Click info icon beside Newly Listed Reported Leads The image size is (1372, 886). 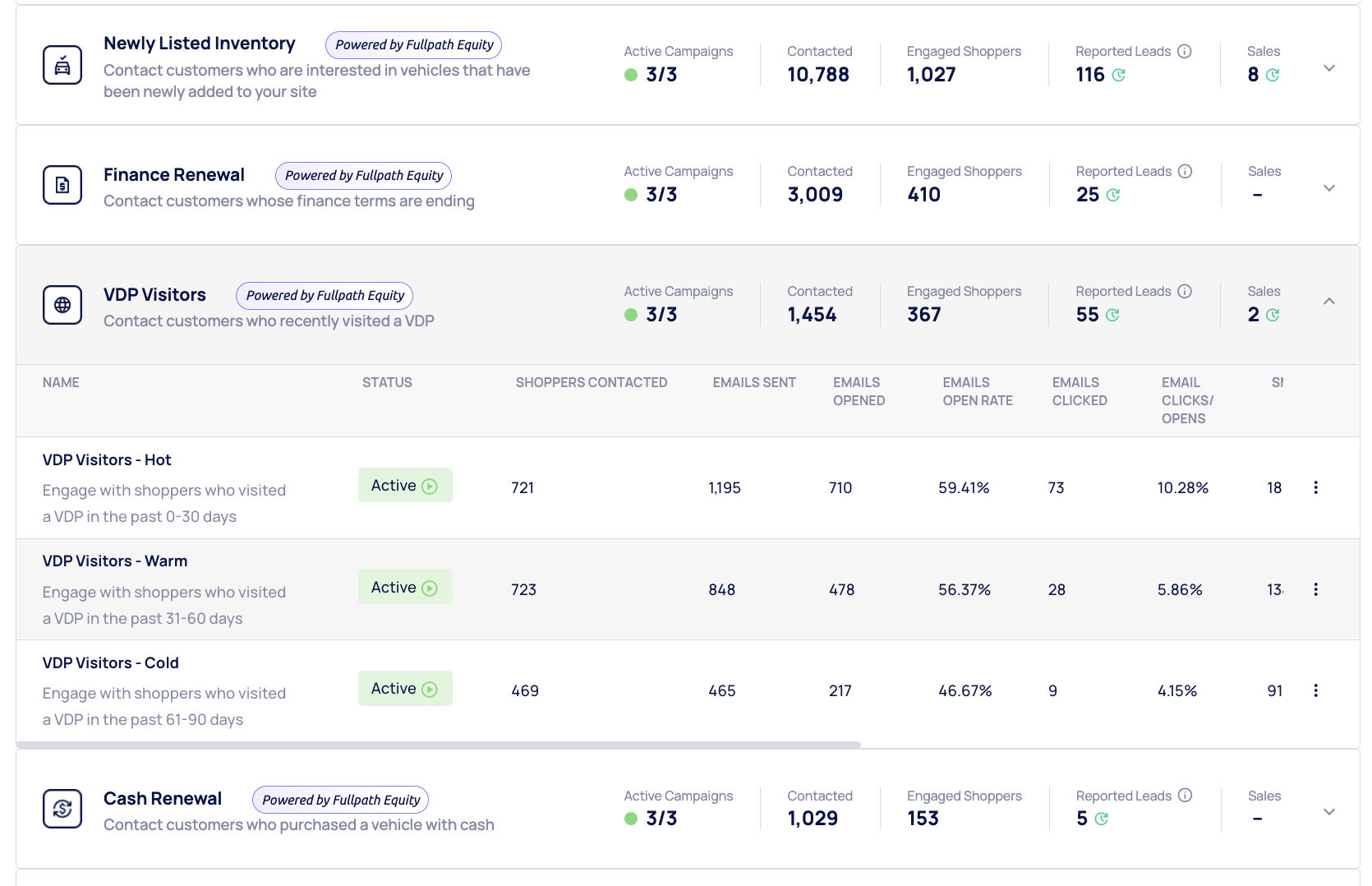pos(1184,52)
